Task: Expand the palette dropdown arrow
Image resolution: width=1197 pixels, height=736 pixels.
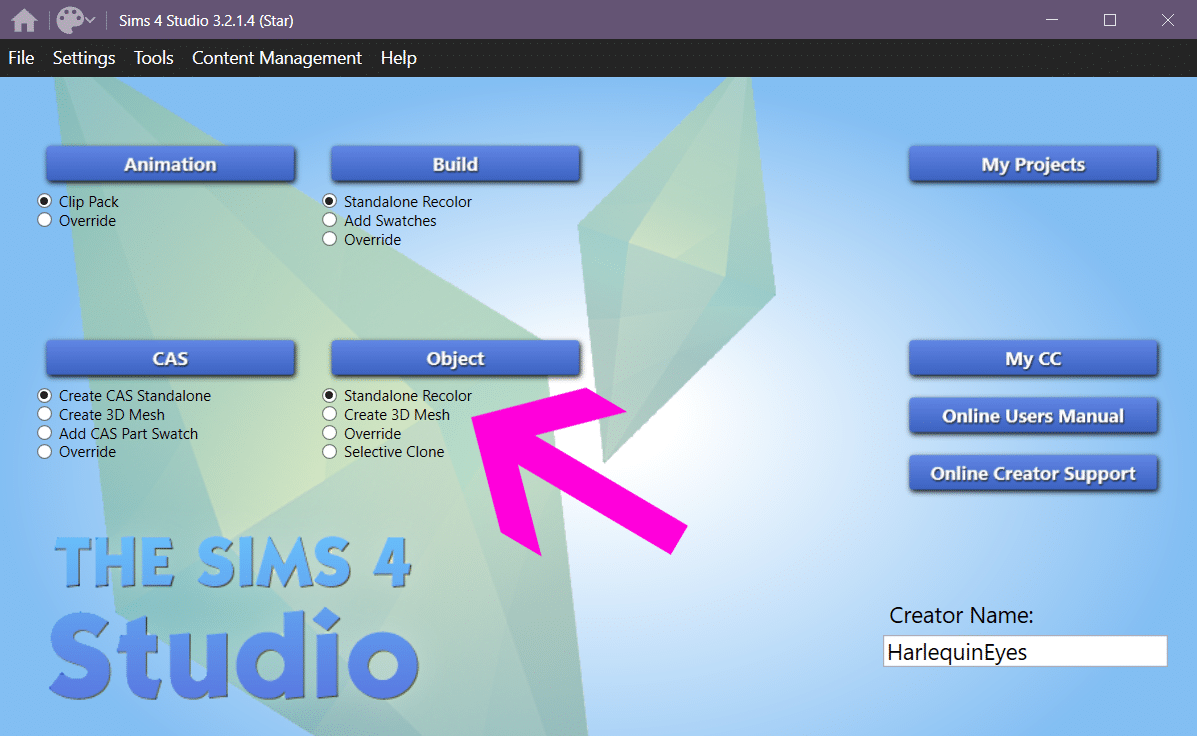Action: pyautogui.click(x=91, y=21)
